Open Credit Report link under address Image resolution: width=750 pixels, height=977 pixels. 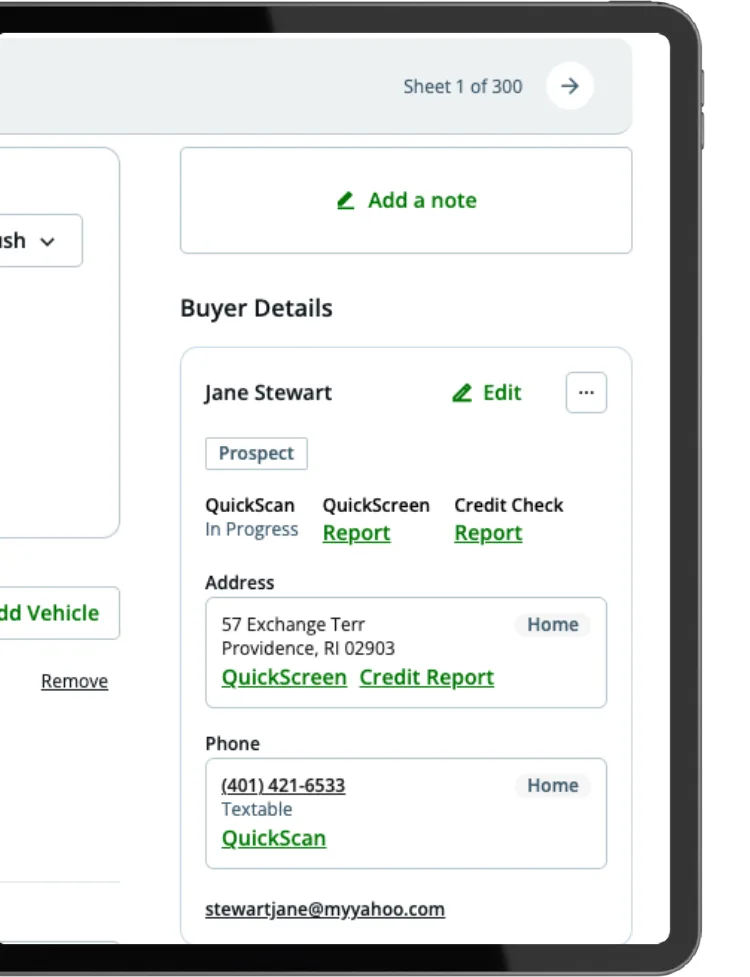tap(427, 677)
